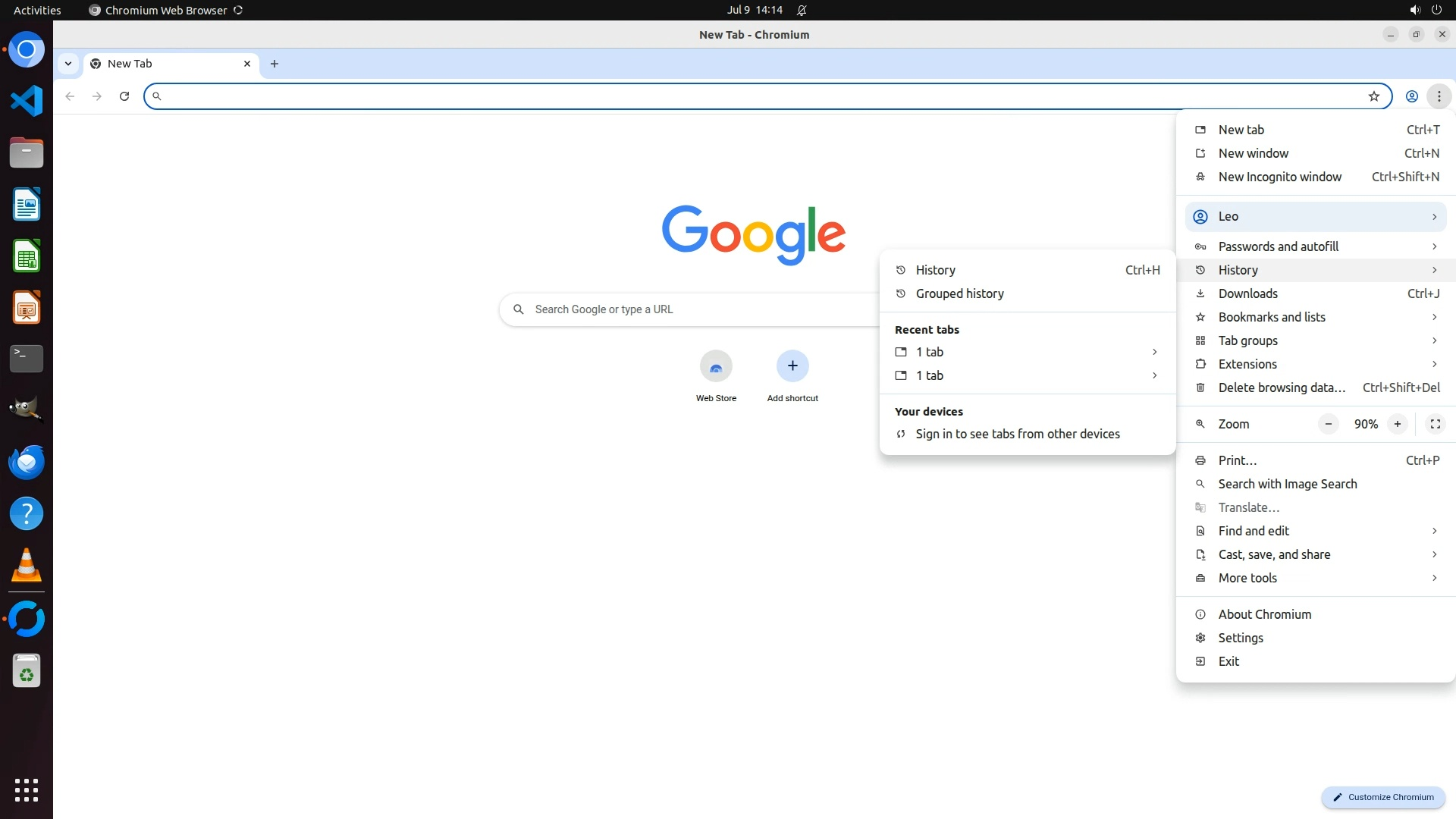Screen dimensions: 1456x819
Task: Open the Web Store shortcut
Action: (x=716, y=367)
